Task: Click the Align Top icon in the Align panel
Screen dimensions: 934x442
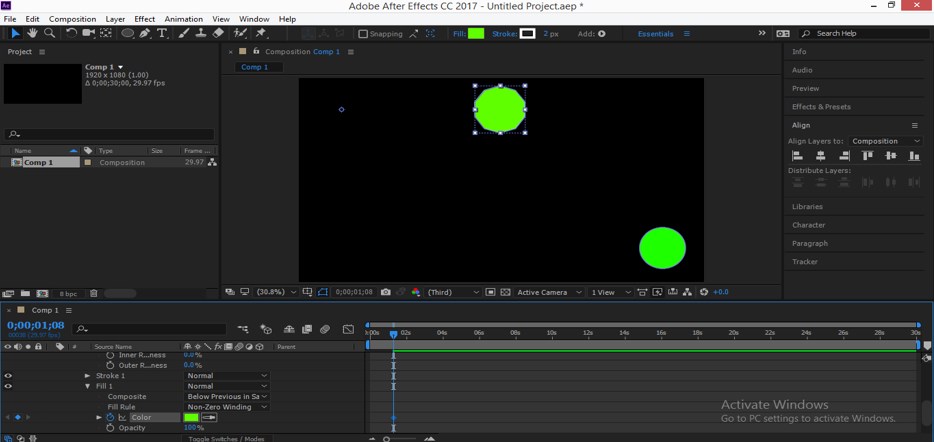Action: pyautogui.click(x=867, y=156)
